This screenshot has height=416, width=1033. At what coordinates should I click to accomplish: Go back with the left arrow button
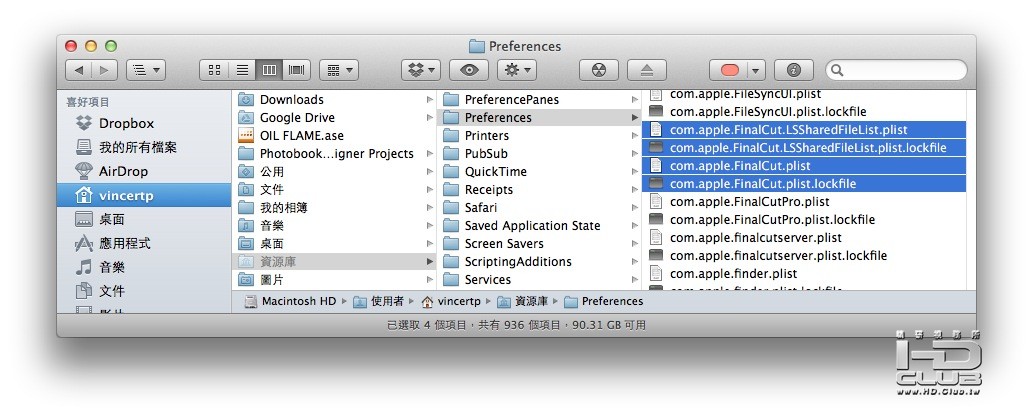click(x=78, y=70)
